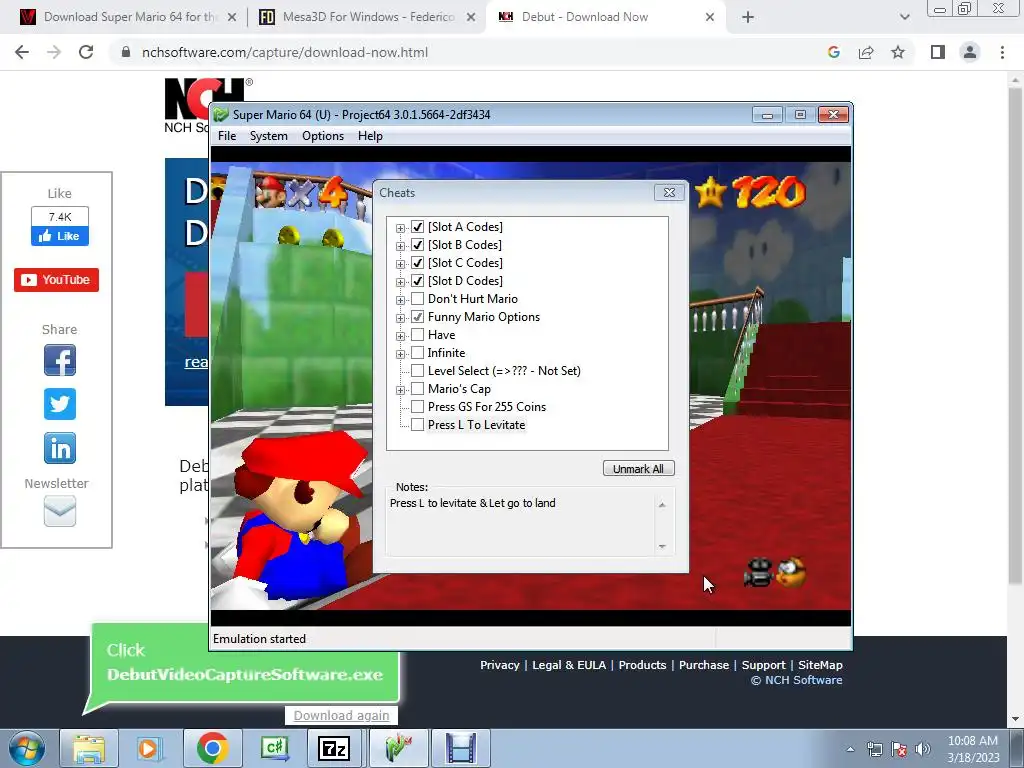Open the Legal & EULA link

tap(569, 665)
